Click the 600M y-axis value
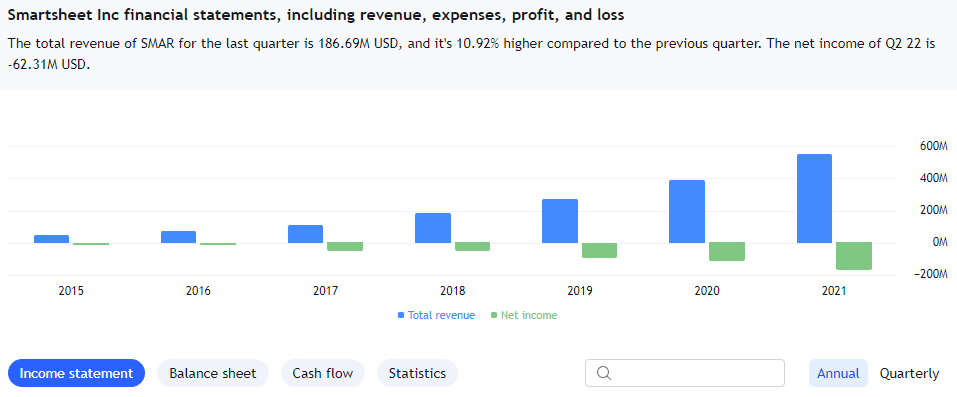The width and height of the screenshot is (957, 397). click(x=934, y=147)
